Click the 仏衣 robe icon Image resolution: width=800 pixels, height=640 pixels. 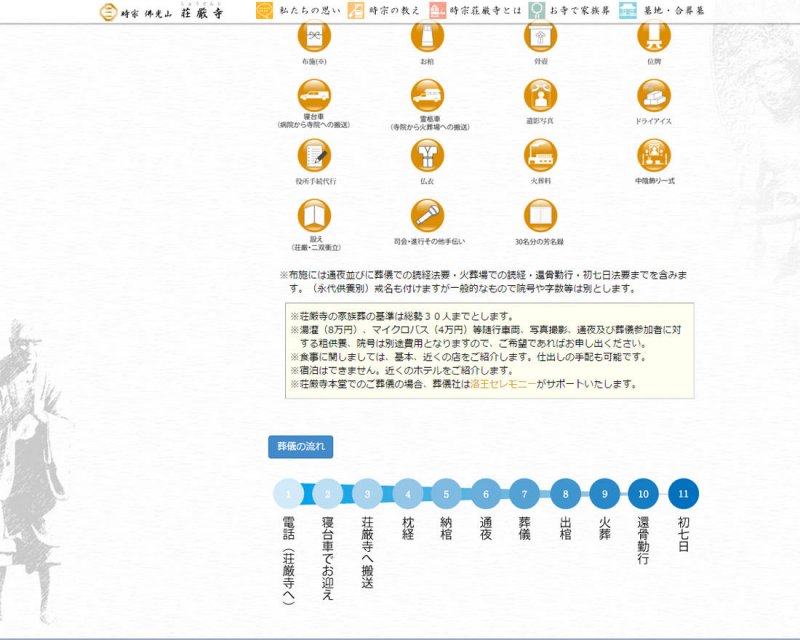point(427,155)
